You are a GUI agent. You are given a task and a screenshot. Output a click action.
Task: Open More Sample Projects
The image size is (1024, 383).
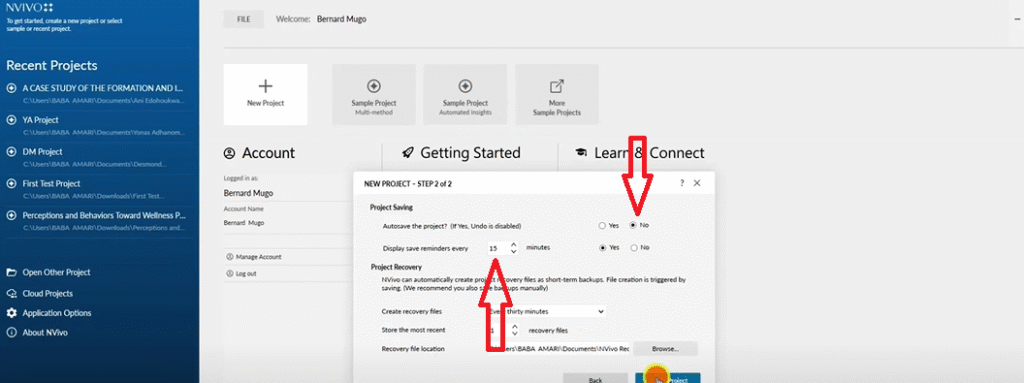[x=556, y=94]
